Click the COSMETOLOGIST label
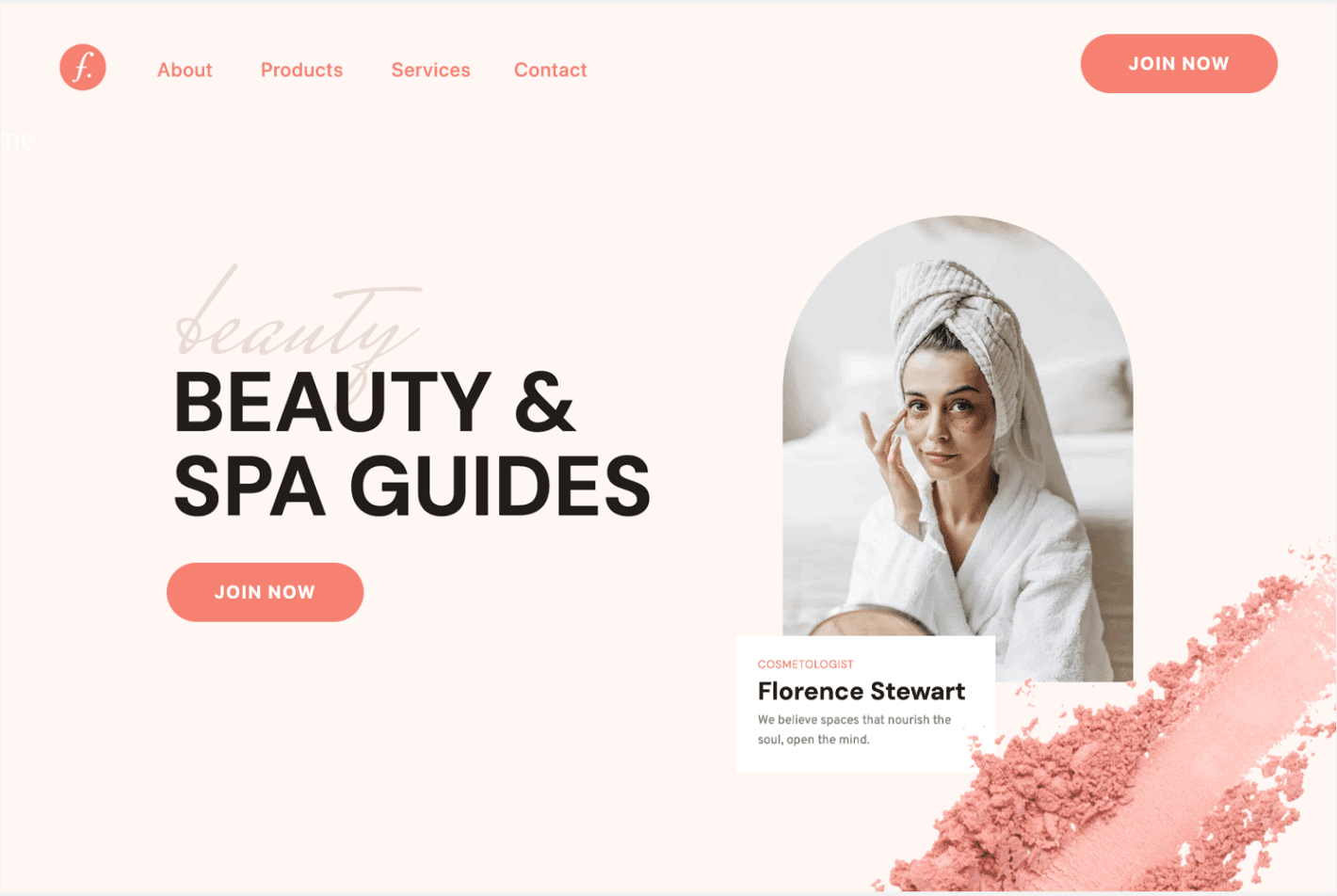Viewport: 1337px width, 896px height. [805, 664]
